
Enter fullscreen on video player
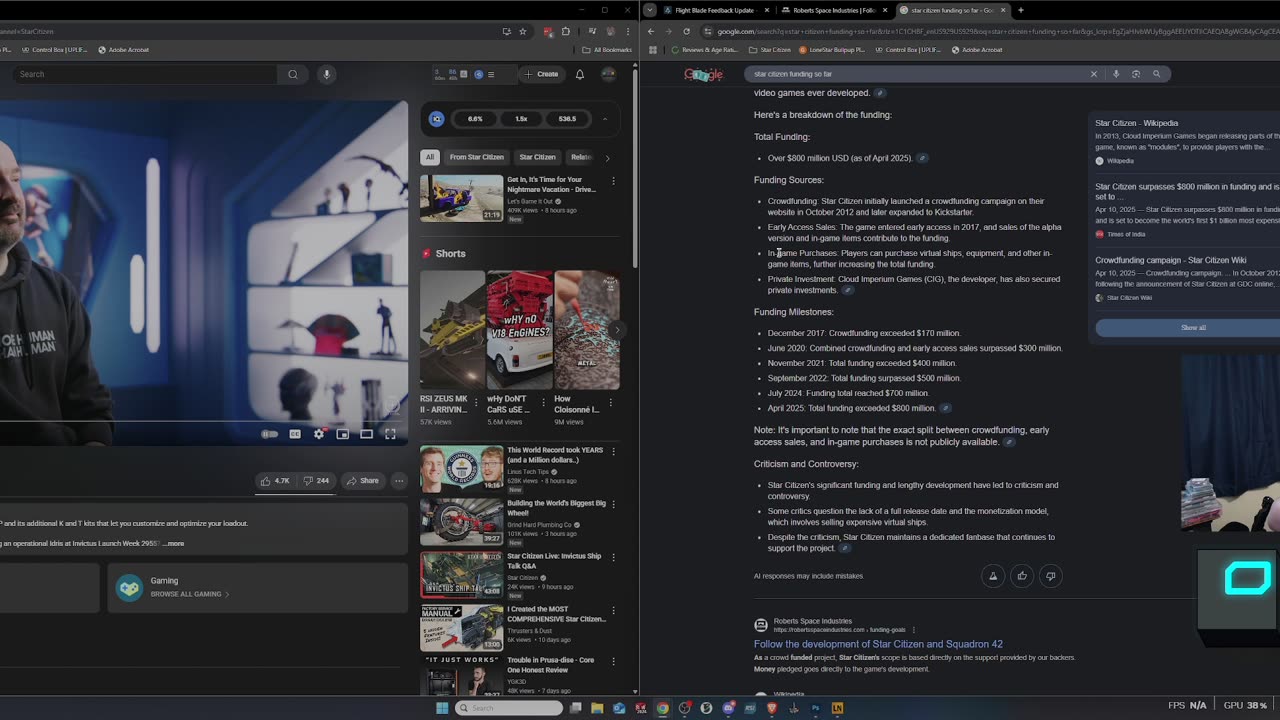click(391, 434)
